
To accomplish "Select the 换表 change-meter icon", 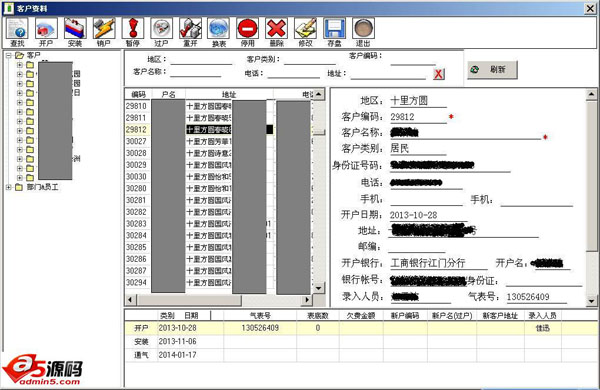I will point(219,32).
